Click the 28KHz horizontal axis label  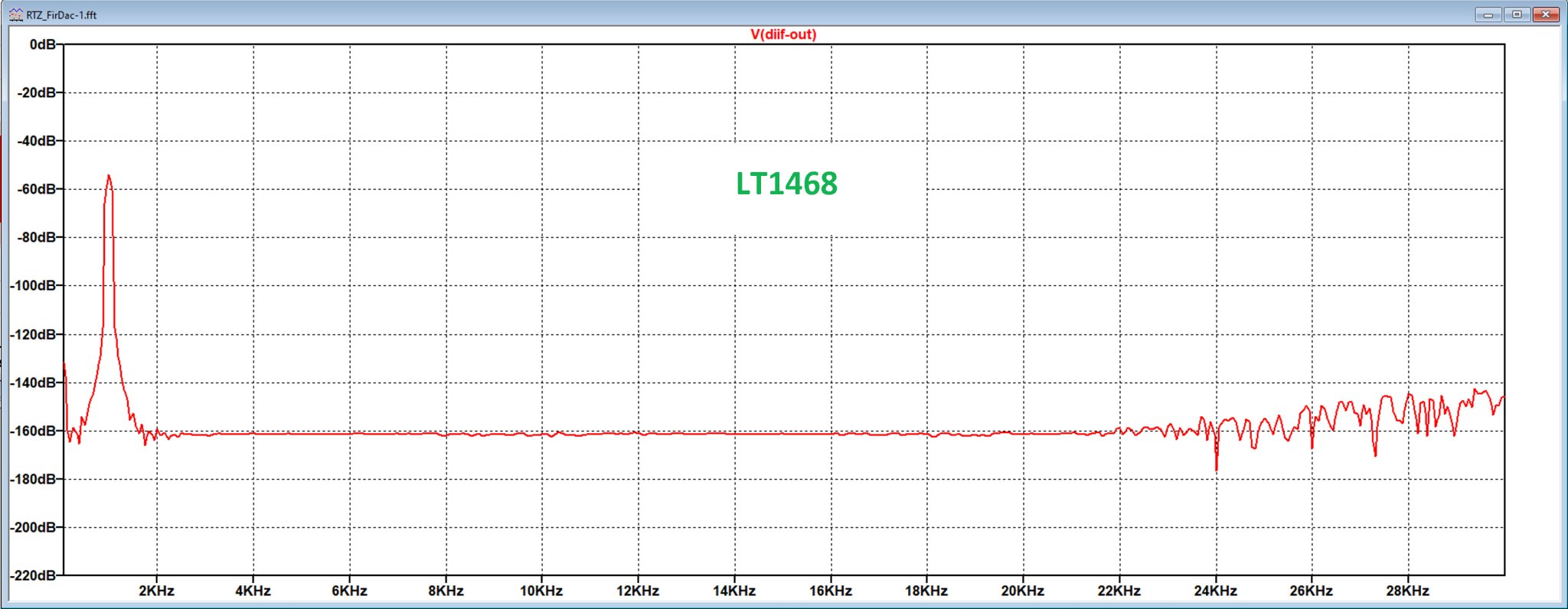tap(1408, 591)
